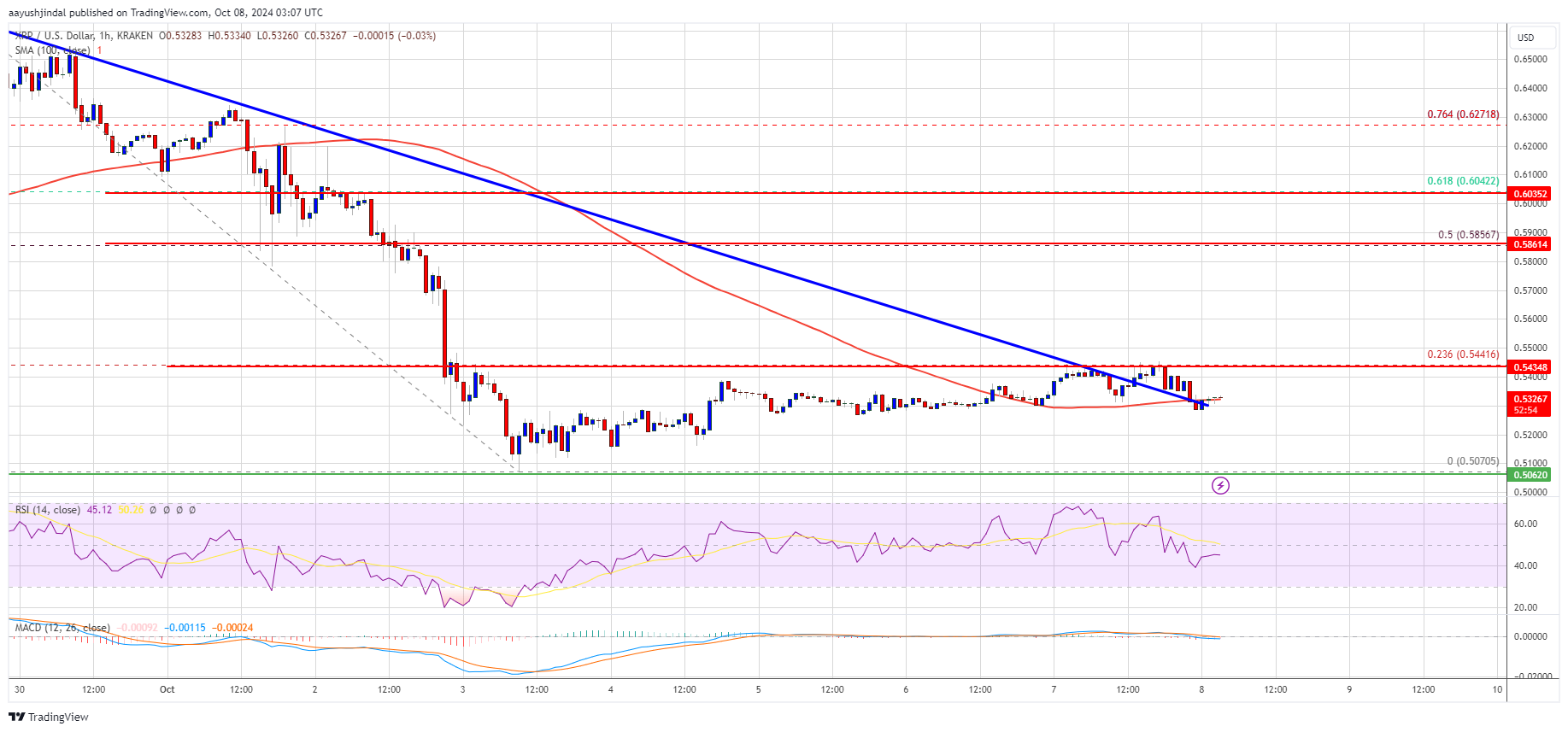
Task: Click the RSI value 45.12 in purple
Action: [99, 510]
